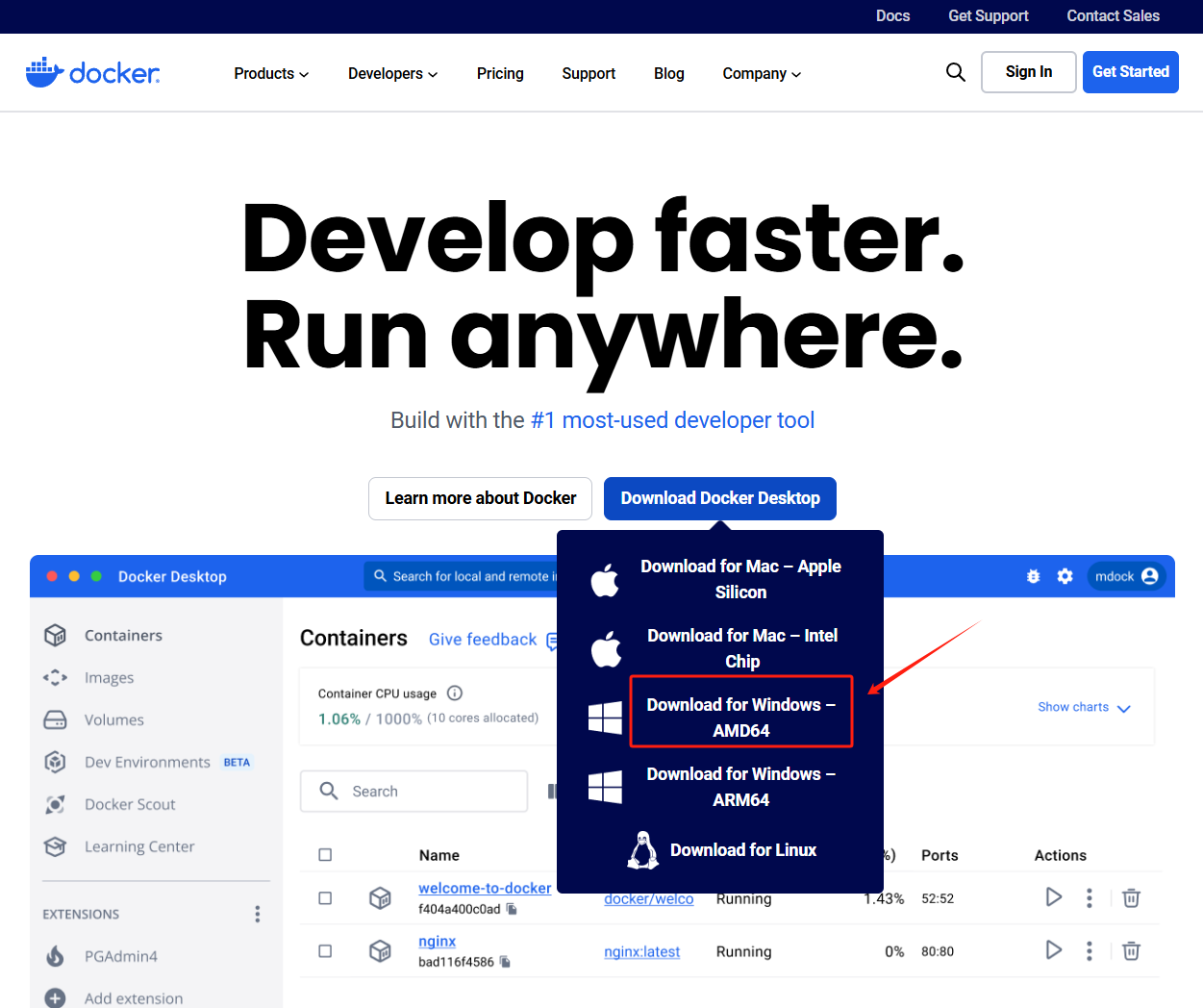Expand Show charts
The image size is (1203, 1008).
pyautogui.click(x=1084, y=707)
